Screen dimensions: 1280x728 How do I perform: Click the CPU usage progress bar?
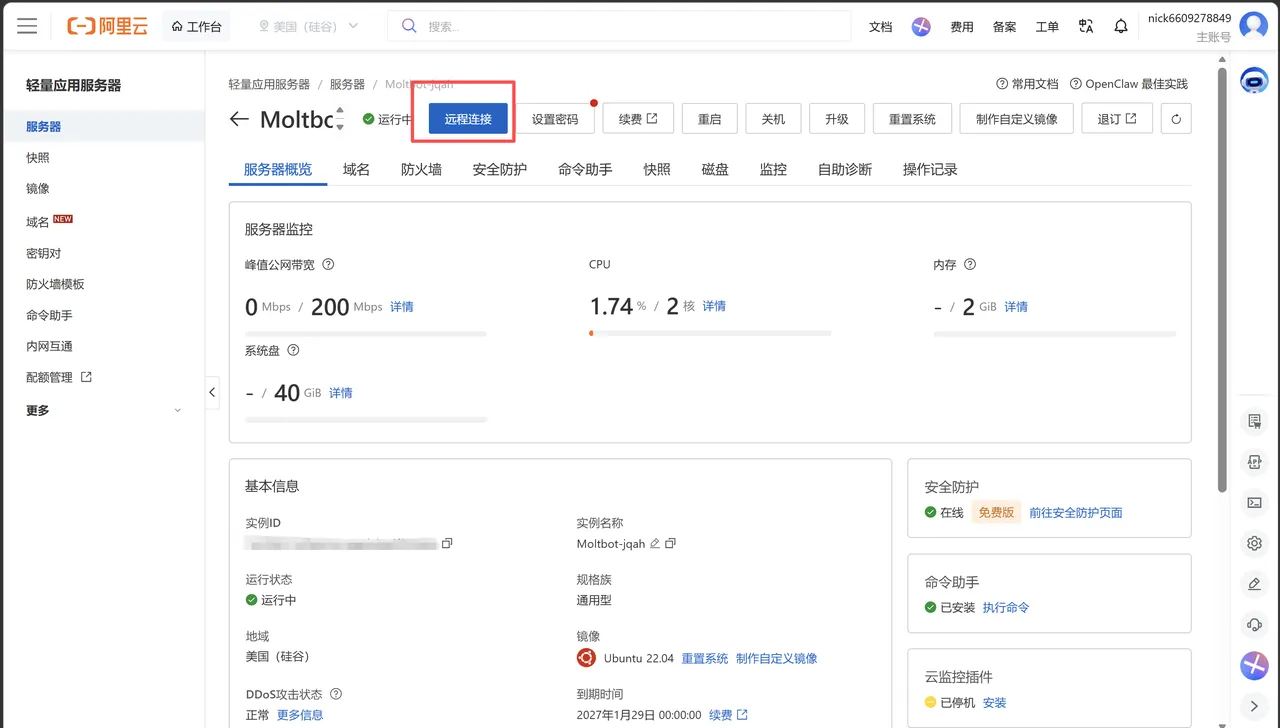710,333
